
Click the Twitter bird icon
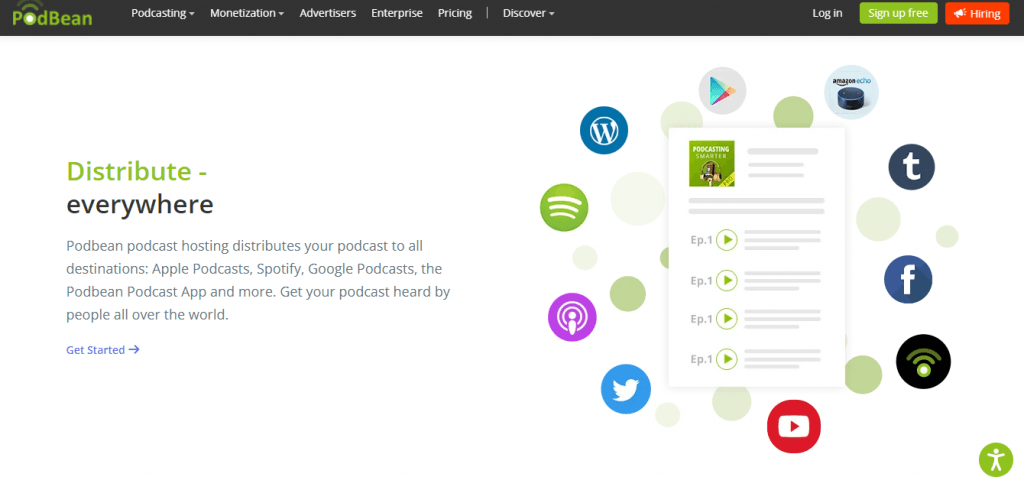(x=626, y=389)
